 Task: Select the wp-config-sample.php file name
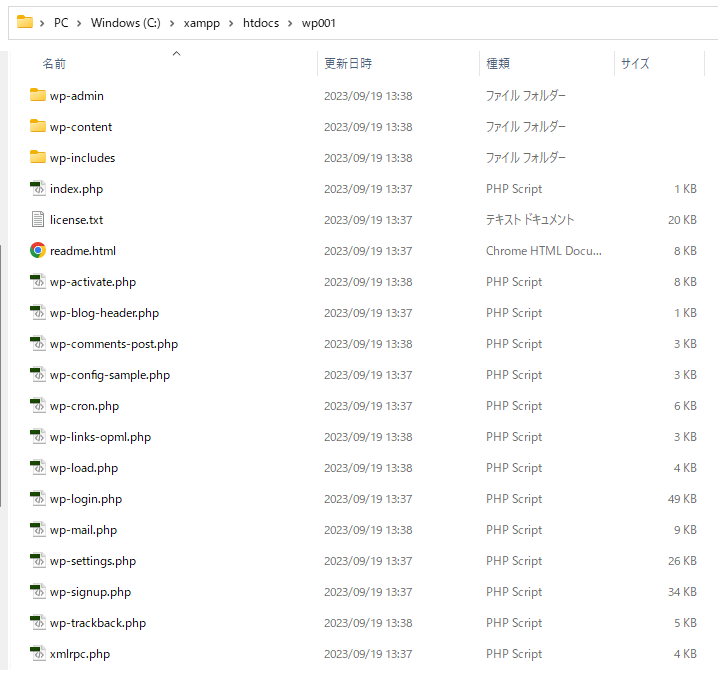coord(110,375)
